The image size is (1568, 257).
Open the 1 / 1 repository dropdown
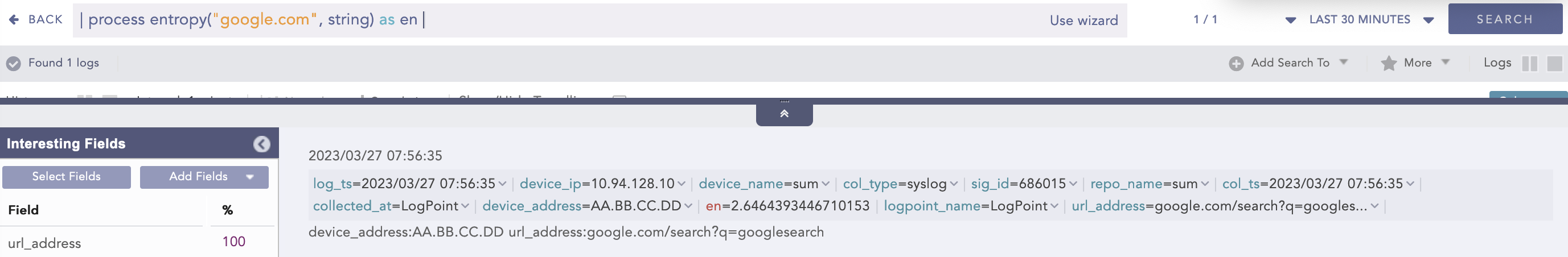tap(1290, 20)
